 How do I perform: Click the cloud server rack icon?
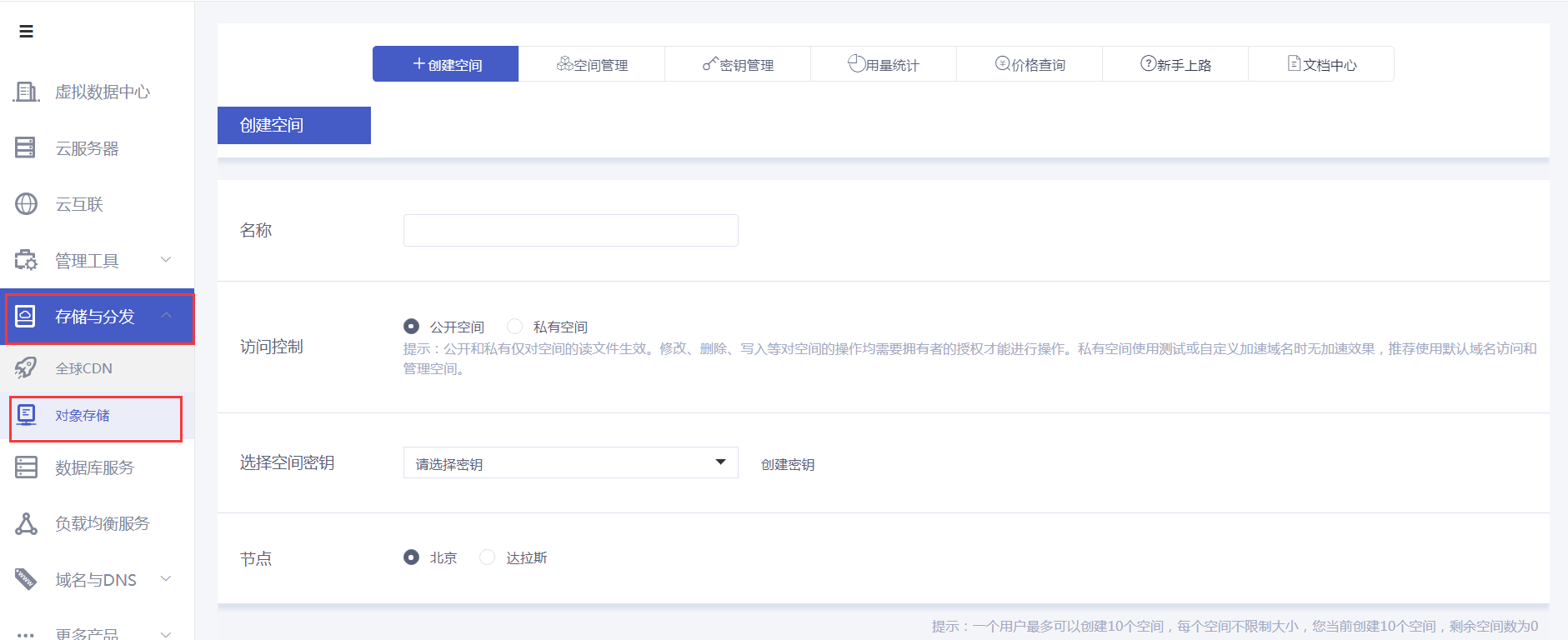point(26,147)
